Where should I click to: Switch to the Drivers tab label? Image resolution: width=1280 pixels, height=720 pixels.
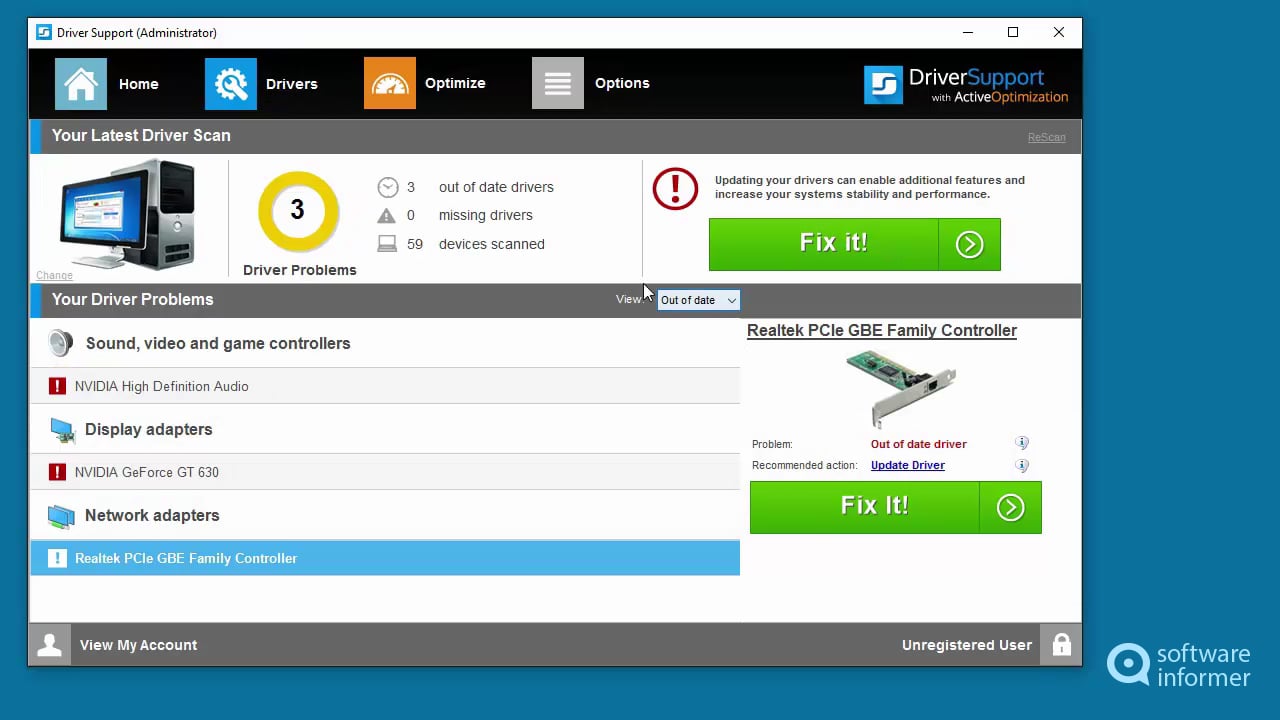(x=292, y=84)
